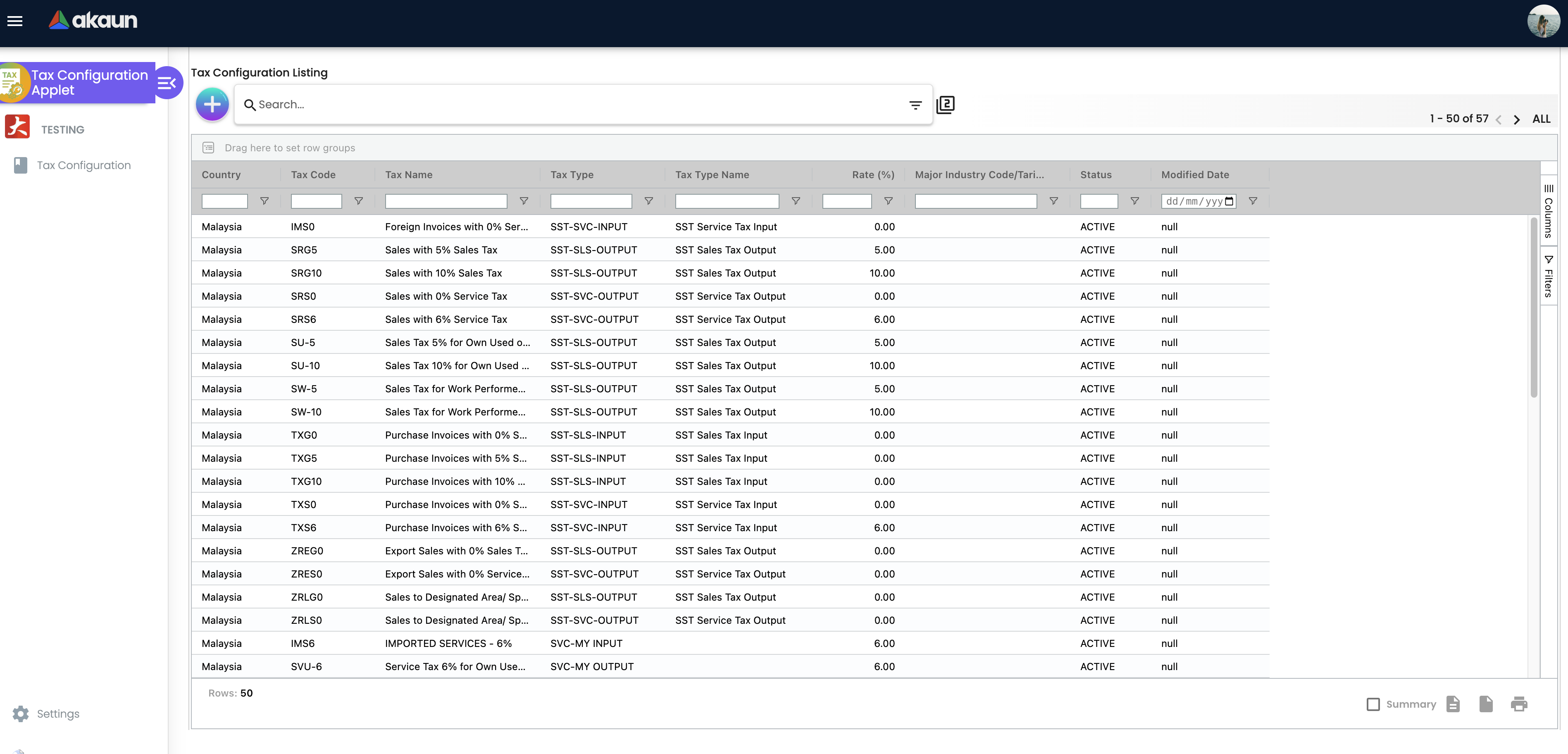This screenshot has height=754, width=1568.
Task: Add a new tax configuration with plus button
Action: click(x=212, y=104)
